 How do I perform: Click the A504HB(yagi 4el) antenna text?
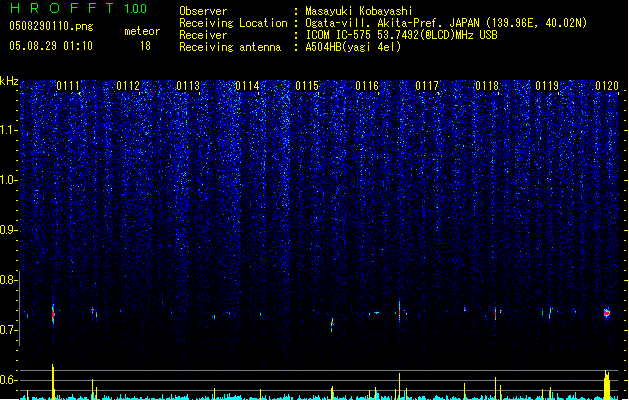pyautogui.click(x=353, y=47)
